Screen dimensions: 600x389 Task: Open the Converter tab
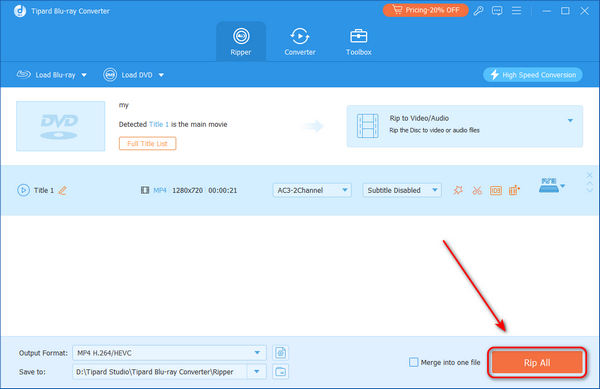[x=300, y=42]
